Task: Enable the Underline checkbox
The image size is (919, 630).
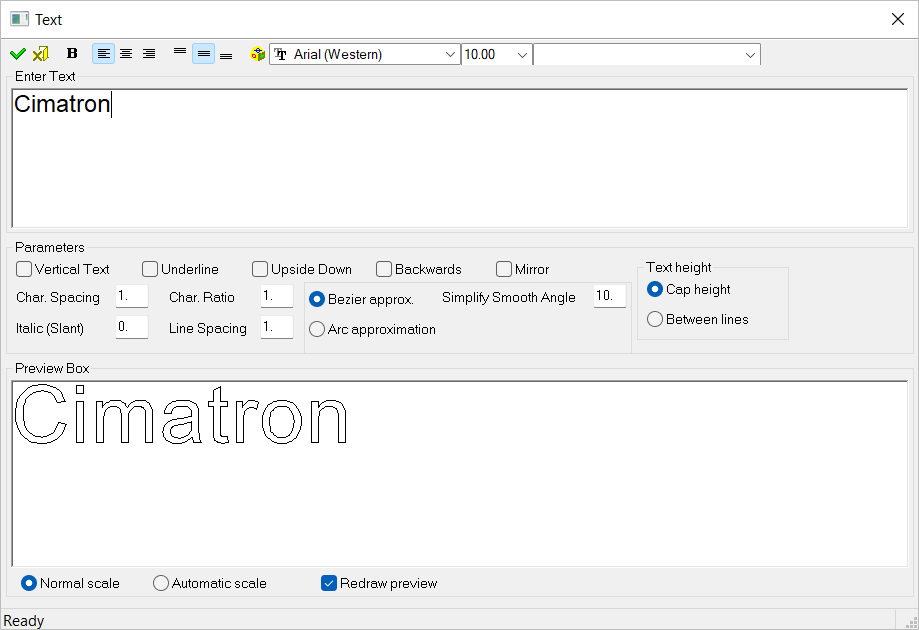Action: click(150, 269)
